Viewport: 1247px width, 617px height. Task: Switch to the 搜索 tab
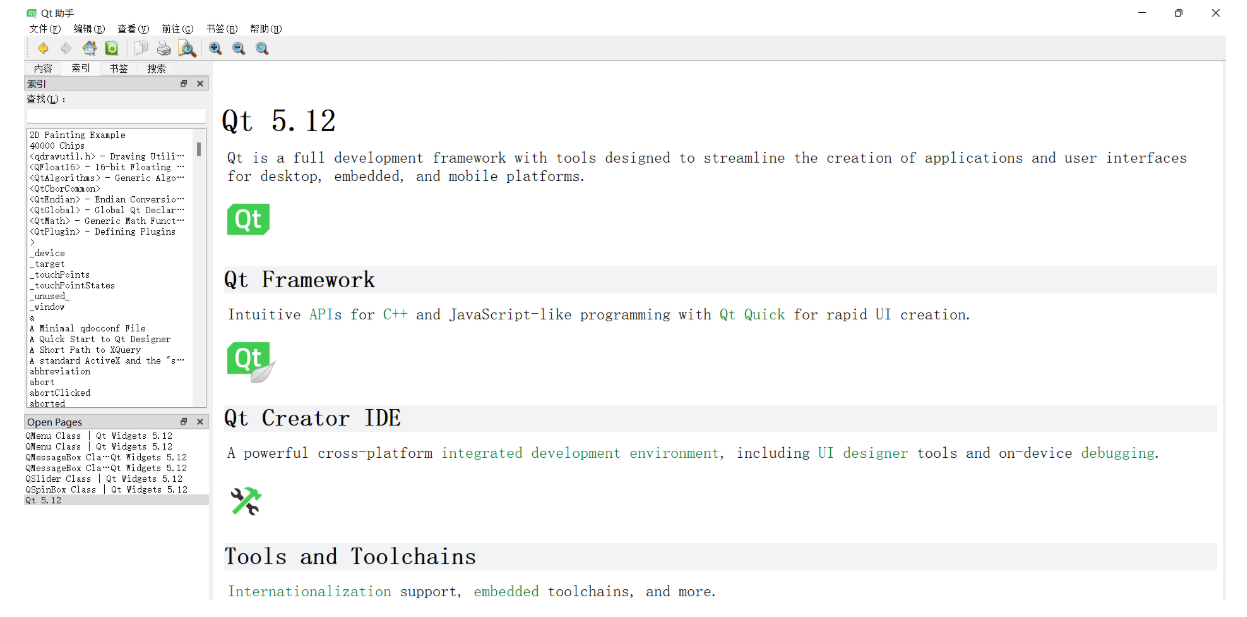156,69
